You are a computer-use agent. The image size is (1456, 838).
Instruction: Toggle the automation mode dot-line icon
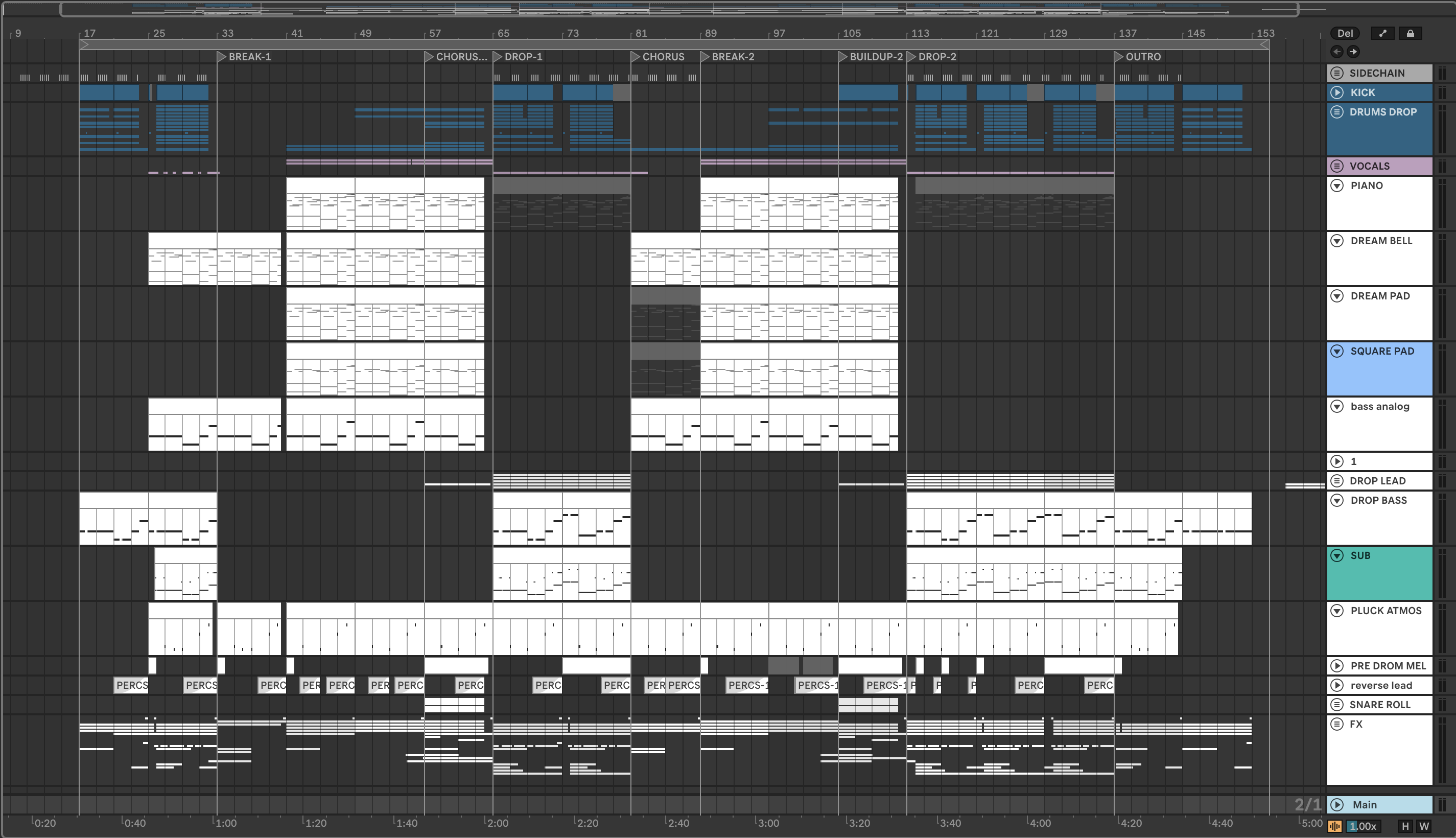coord(1382,33)
